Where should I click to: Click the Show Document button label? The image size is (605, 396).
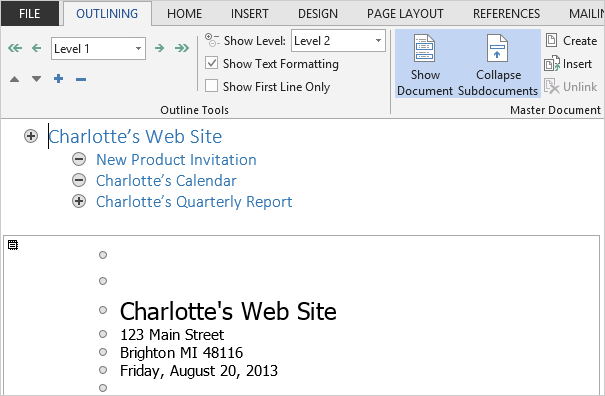[425, 83]
